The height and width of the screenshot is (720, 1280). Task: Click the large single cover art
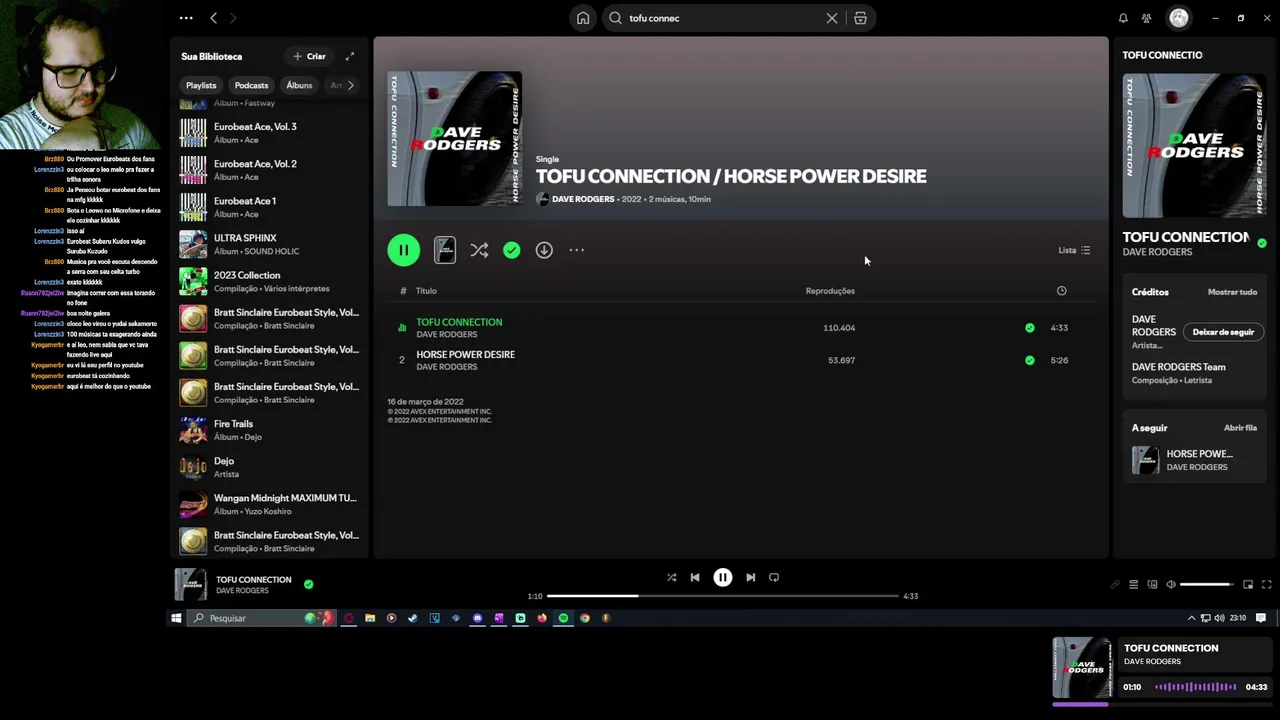(x=455, y=139)
